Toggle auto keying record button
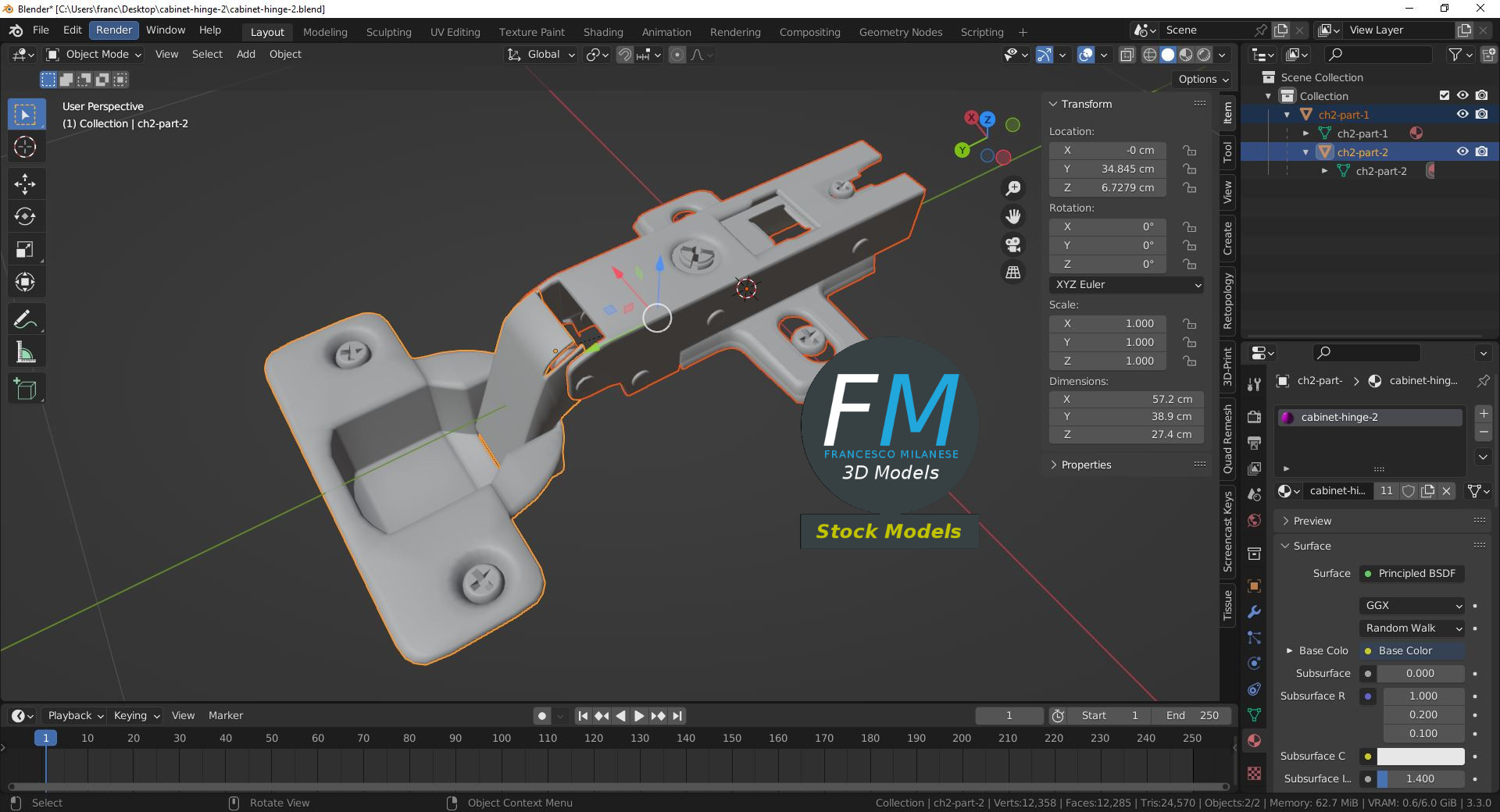Image resolution: width=1500 pixels, height=812 pixels. click(x=542, y=716)
